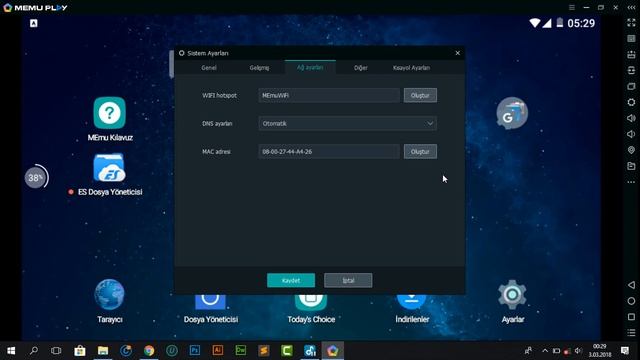Open İndirilenler downloads app
The height and width of the screenshot is (360, 640).
(x=411, y=302)
